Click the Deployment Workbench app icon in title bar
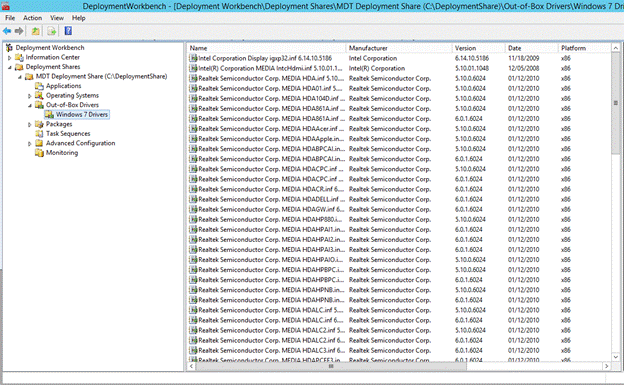 click(6, 6)
